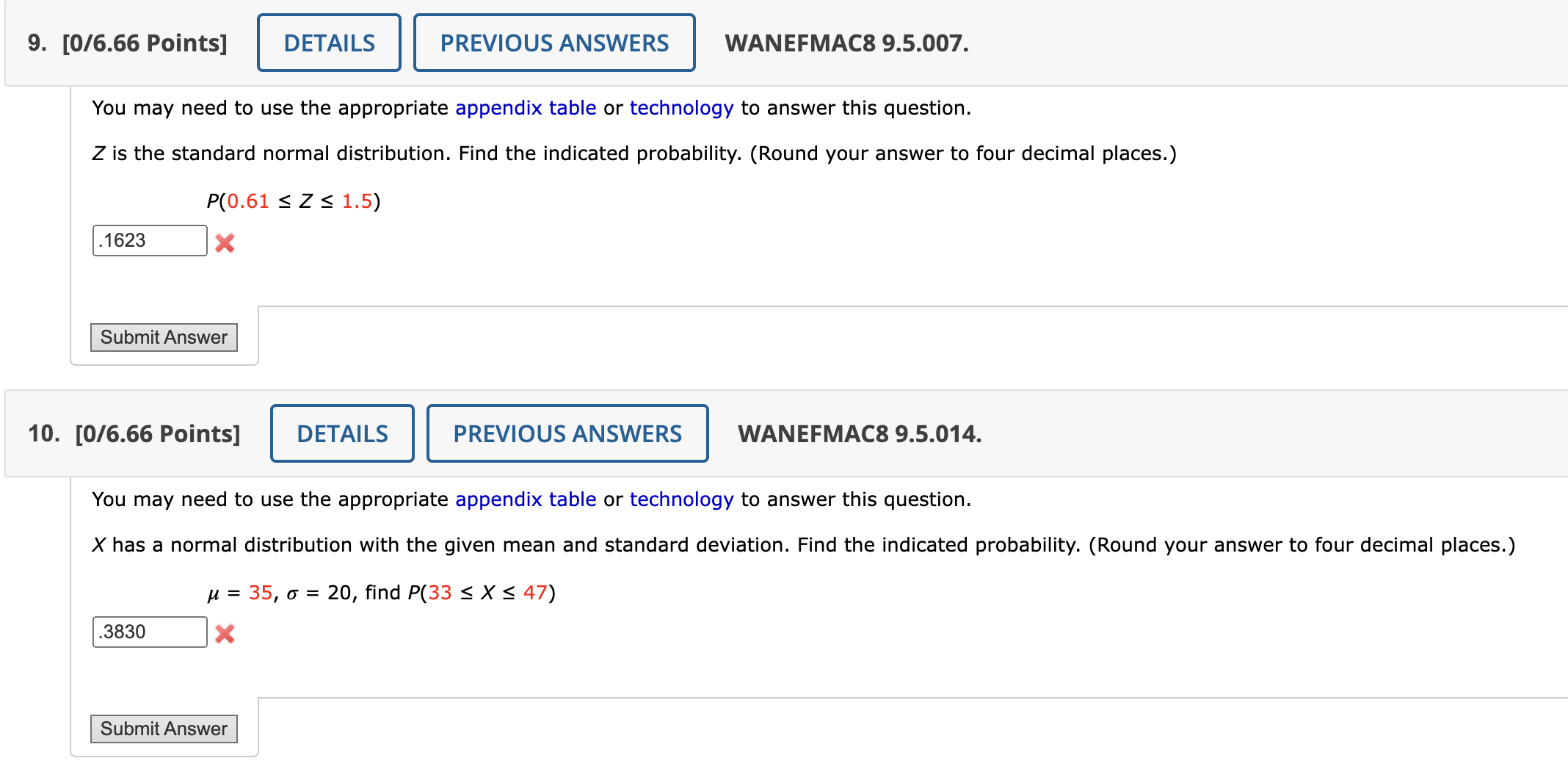Click the red X incorrect mark for question 10

tap(225, 633)
